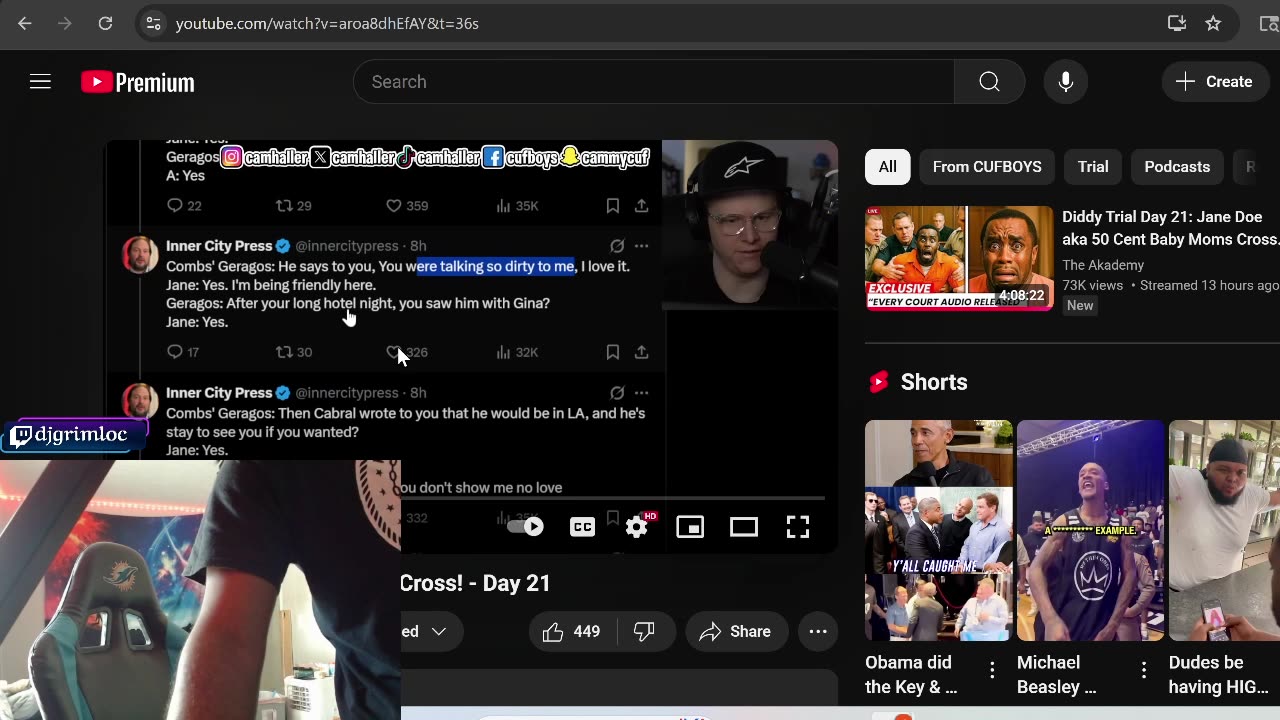Reload the current page
This screenshot has width=1280, height=720.
(105, 23)
